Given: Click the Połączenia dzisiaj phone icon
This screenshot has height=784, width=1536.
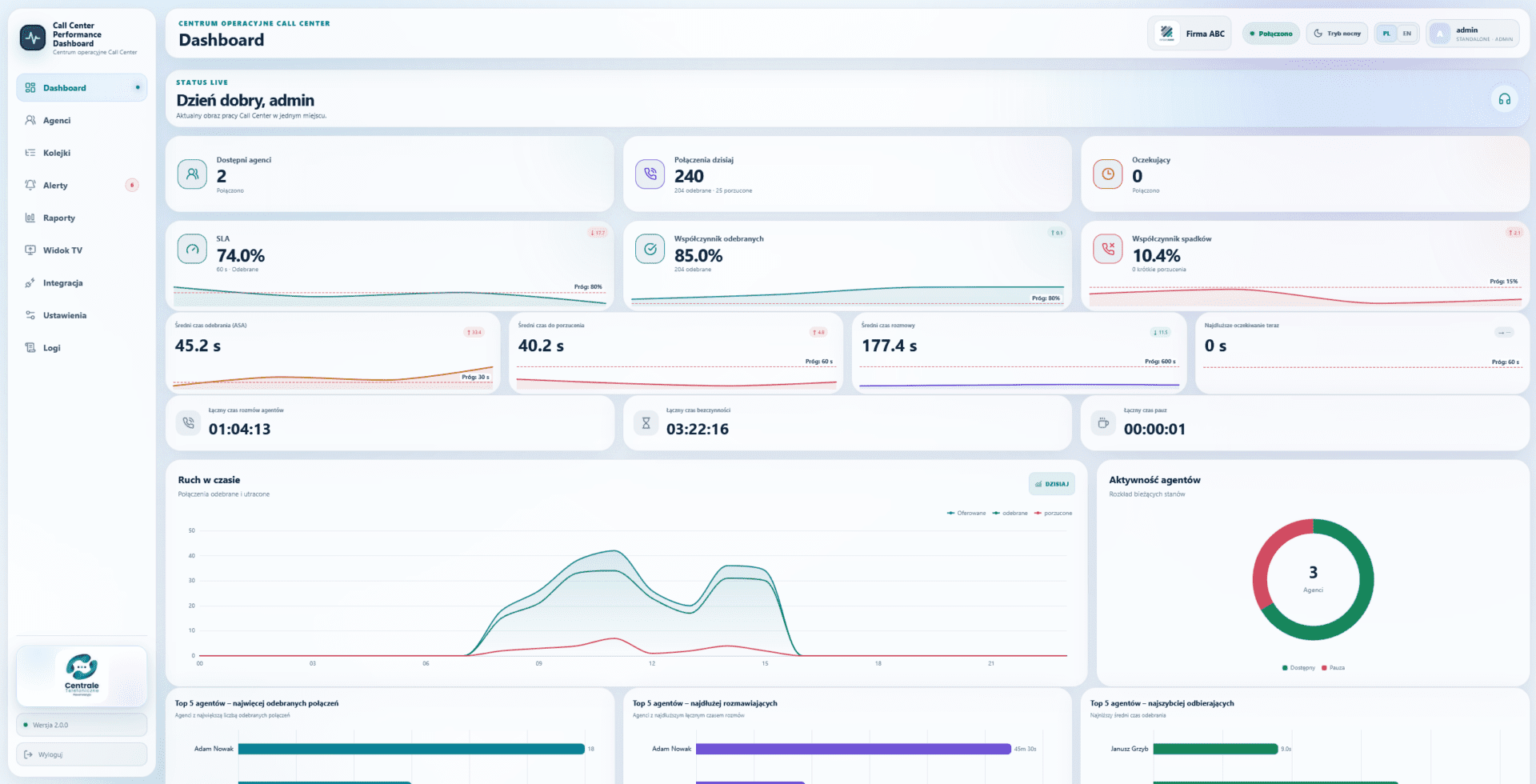Looking at the screenshot, I should tap(650, 174).
